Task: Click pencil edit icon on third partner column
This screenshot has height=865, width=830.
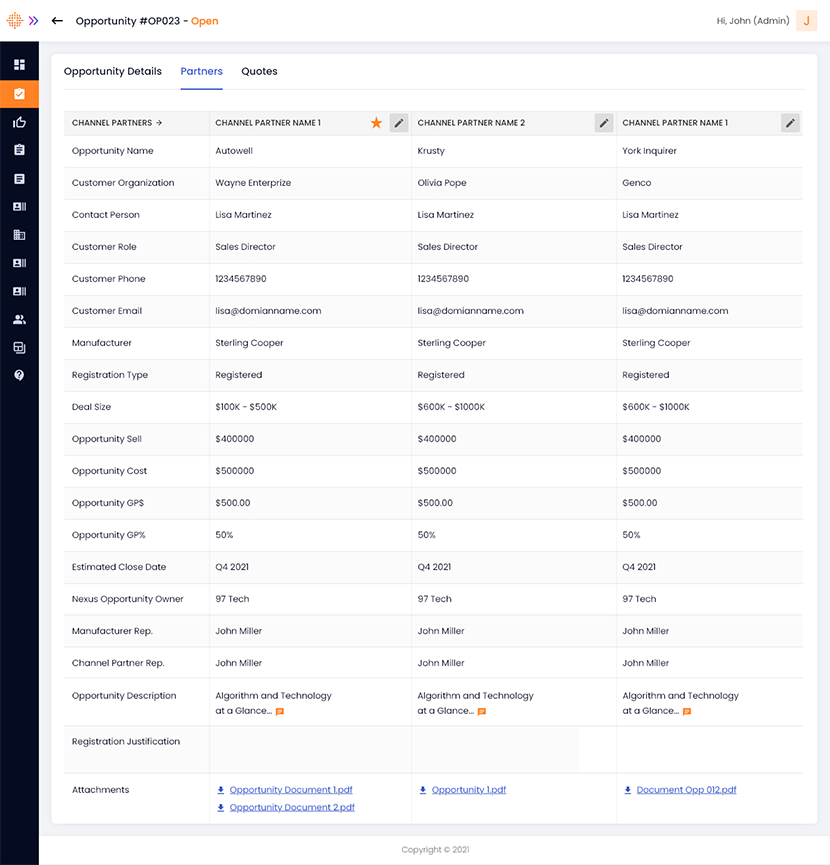Action: click(790, 123)
